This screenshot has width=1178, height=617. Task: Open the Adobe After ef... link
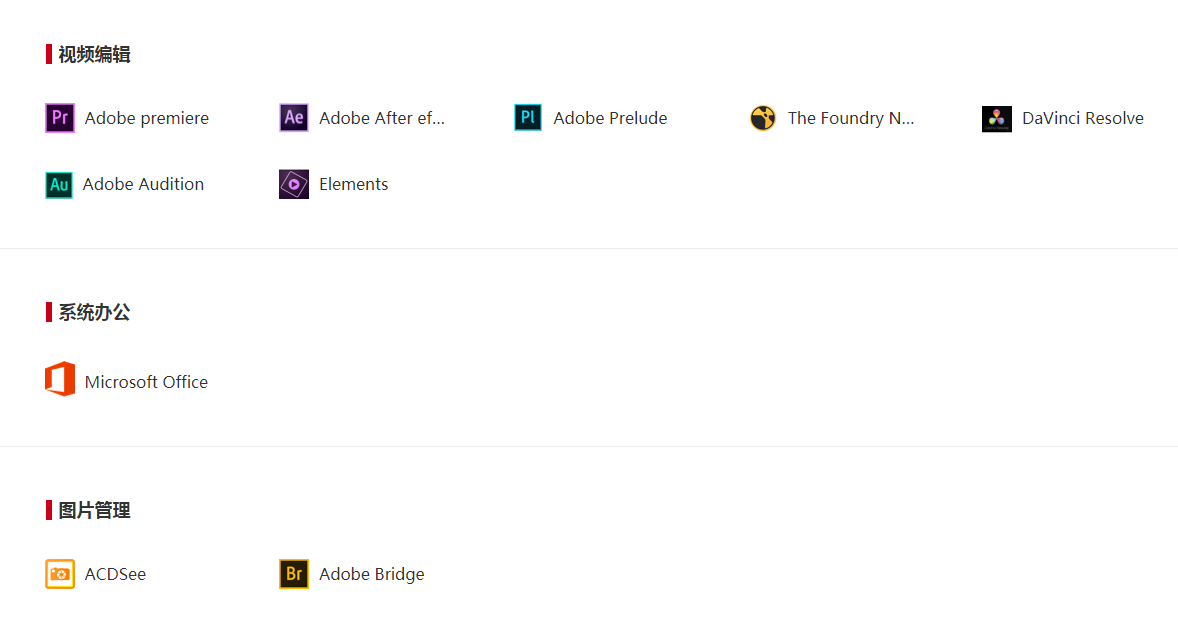coord(382,118)
